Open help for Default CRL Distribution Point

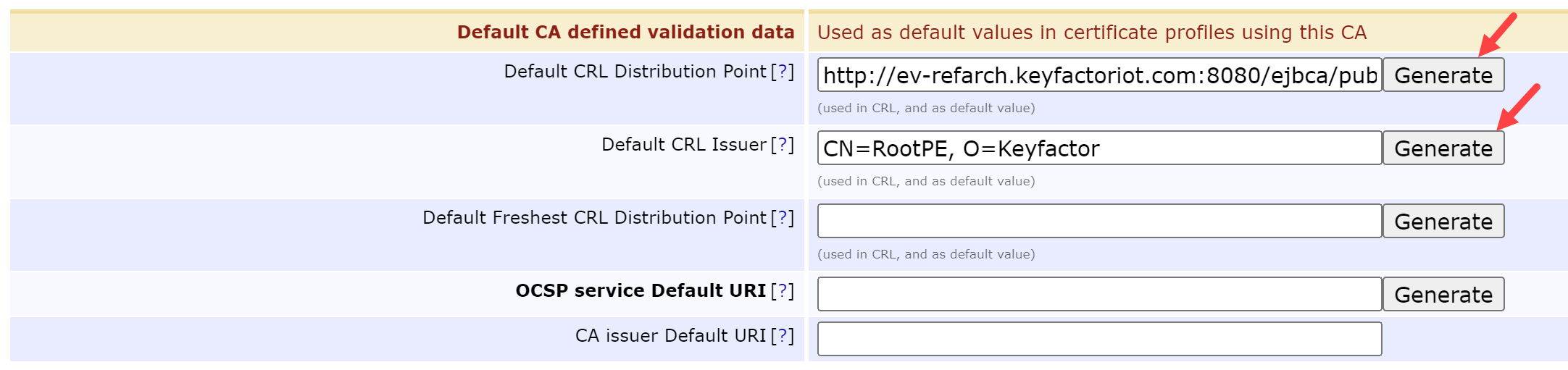(x=782, y=72)
